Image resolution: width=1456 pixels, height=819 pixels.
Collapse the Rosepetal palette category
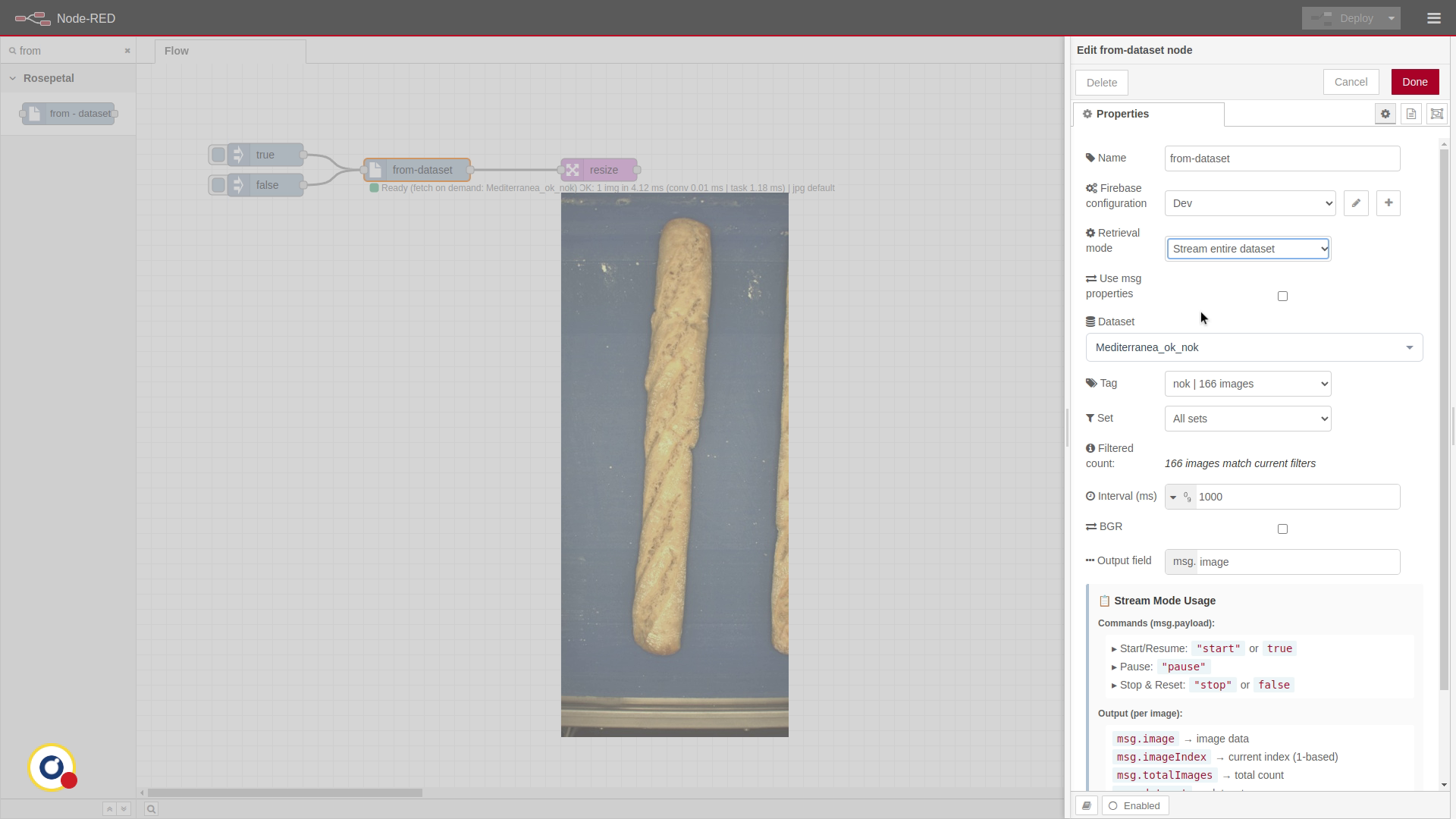point(12,78)
